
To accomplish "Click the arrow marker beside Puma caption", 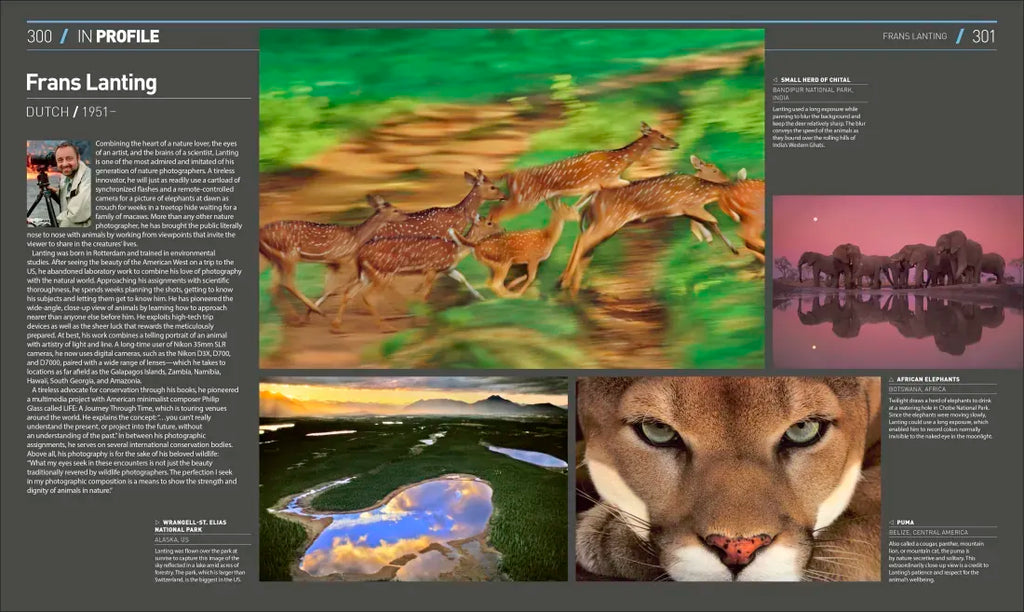I will [891, 522].
